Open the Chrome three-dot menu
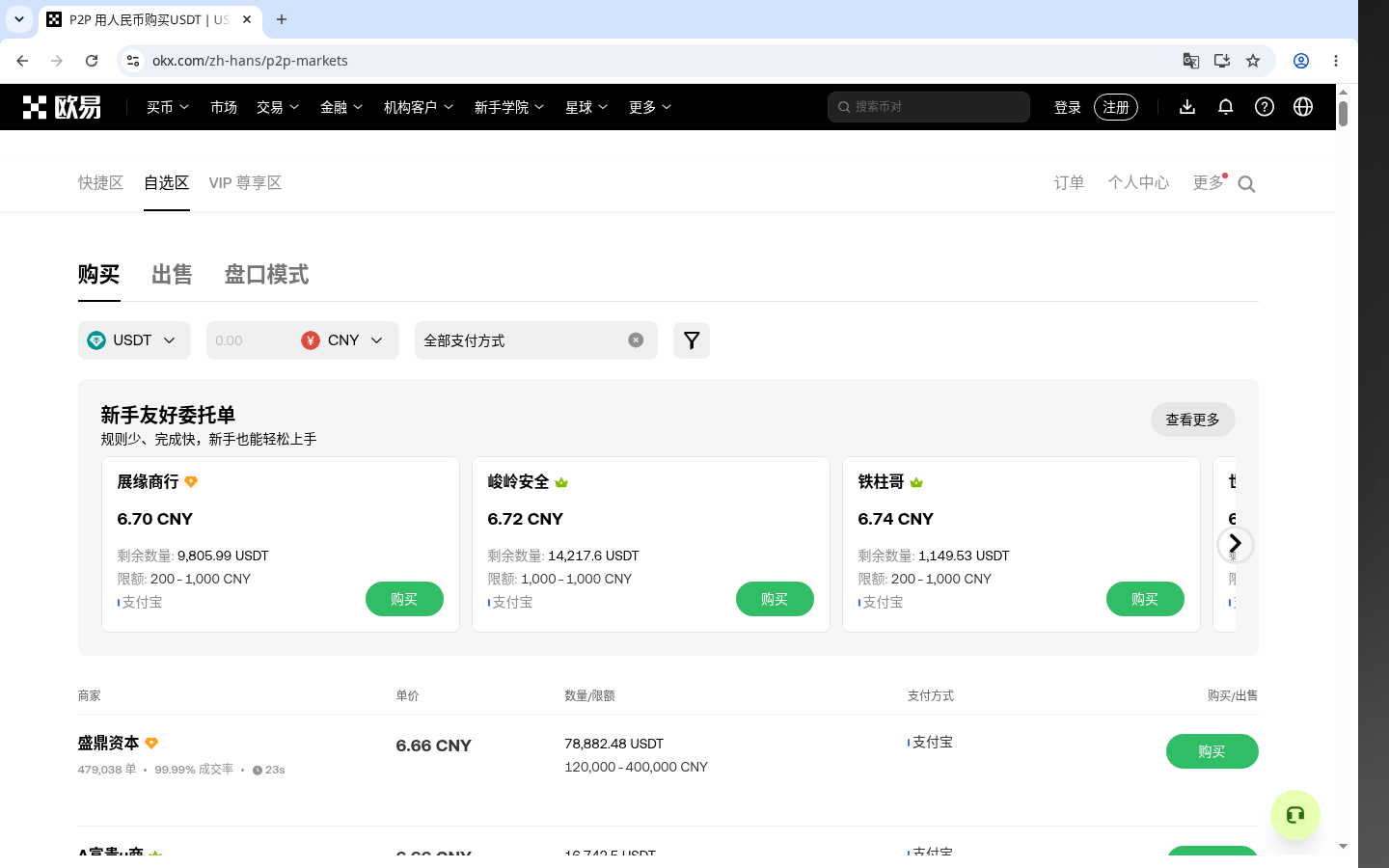The width and height of the screenshot is (1389, 868). [1336, 61]
